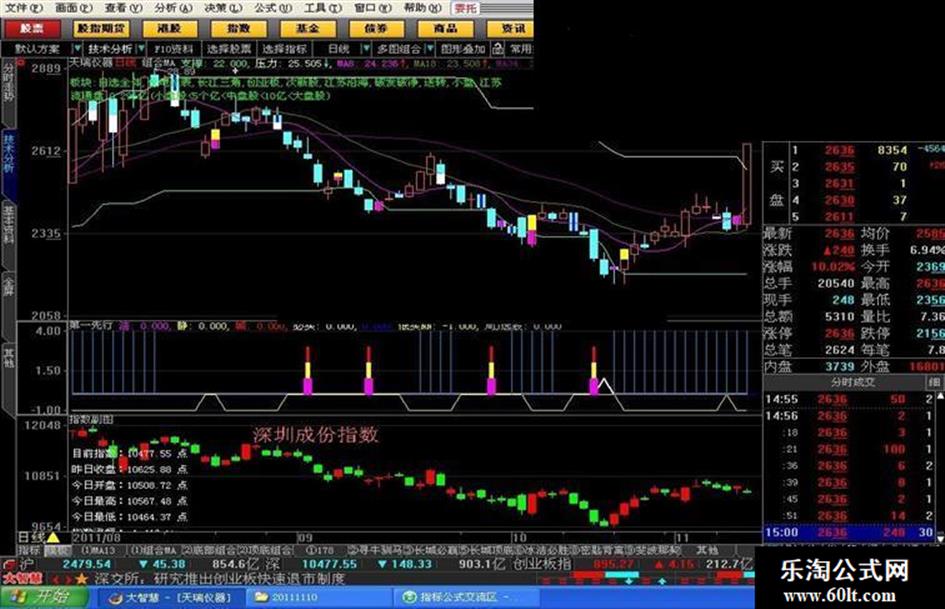Click the 分时成交 panel header

[853, 382]
